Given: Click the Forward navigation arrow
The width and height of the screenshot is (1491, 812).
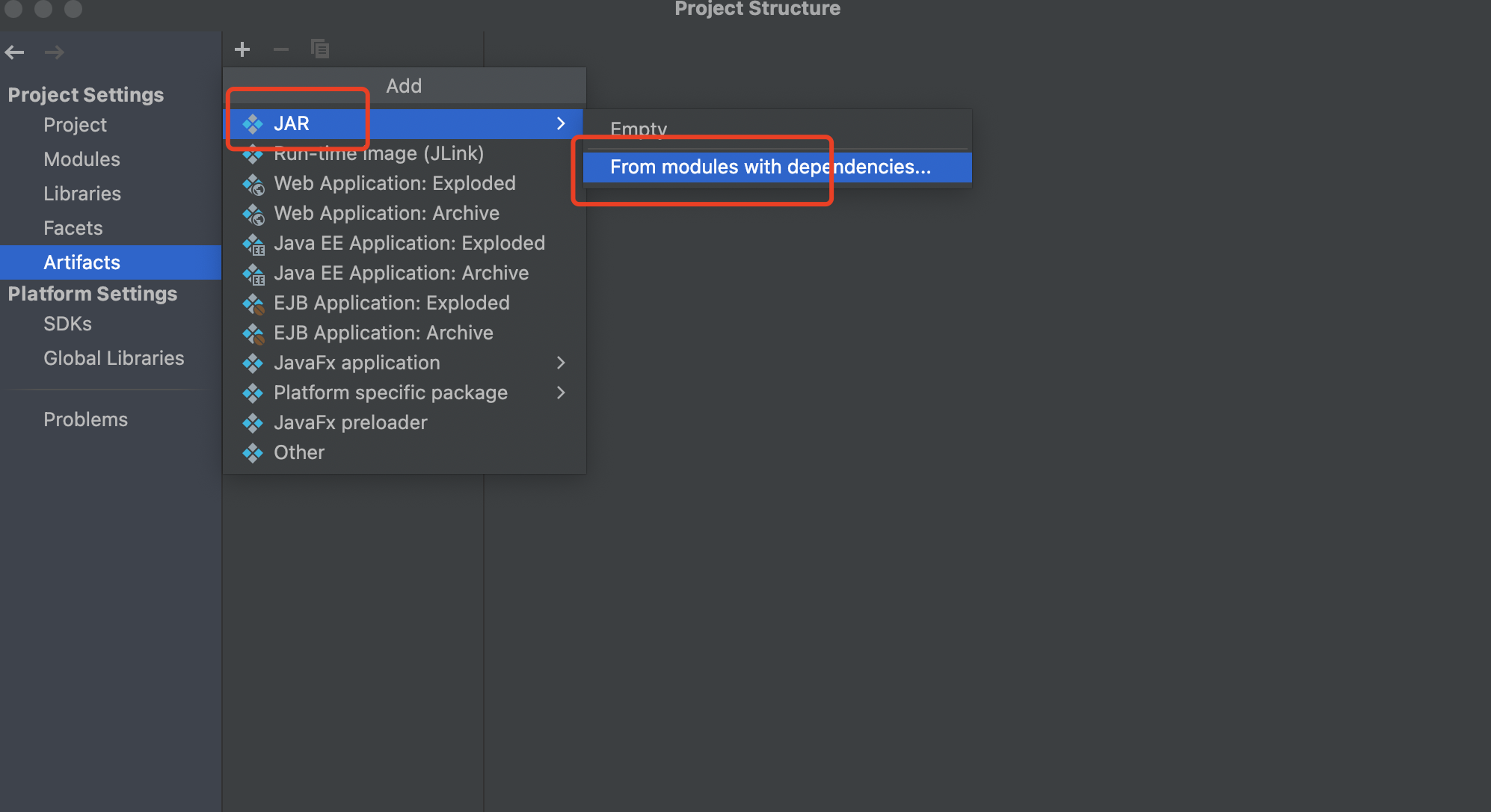Looking at the screenshot, I should pos(54,52).
